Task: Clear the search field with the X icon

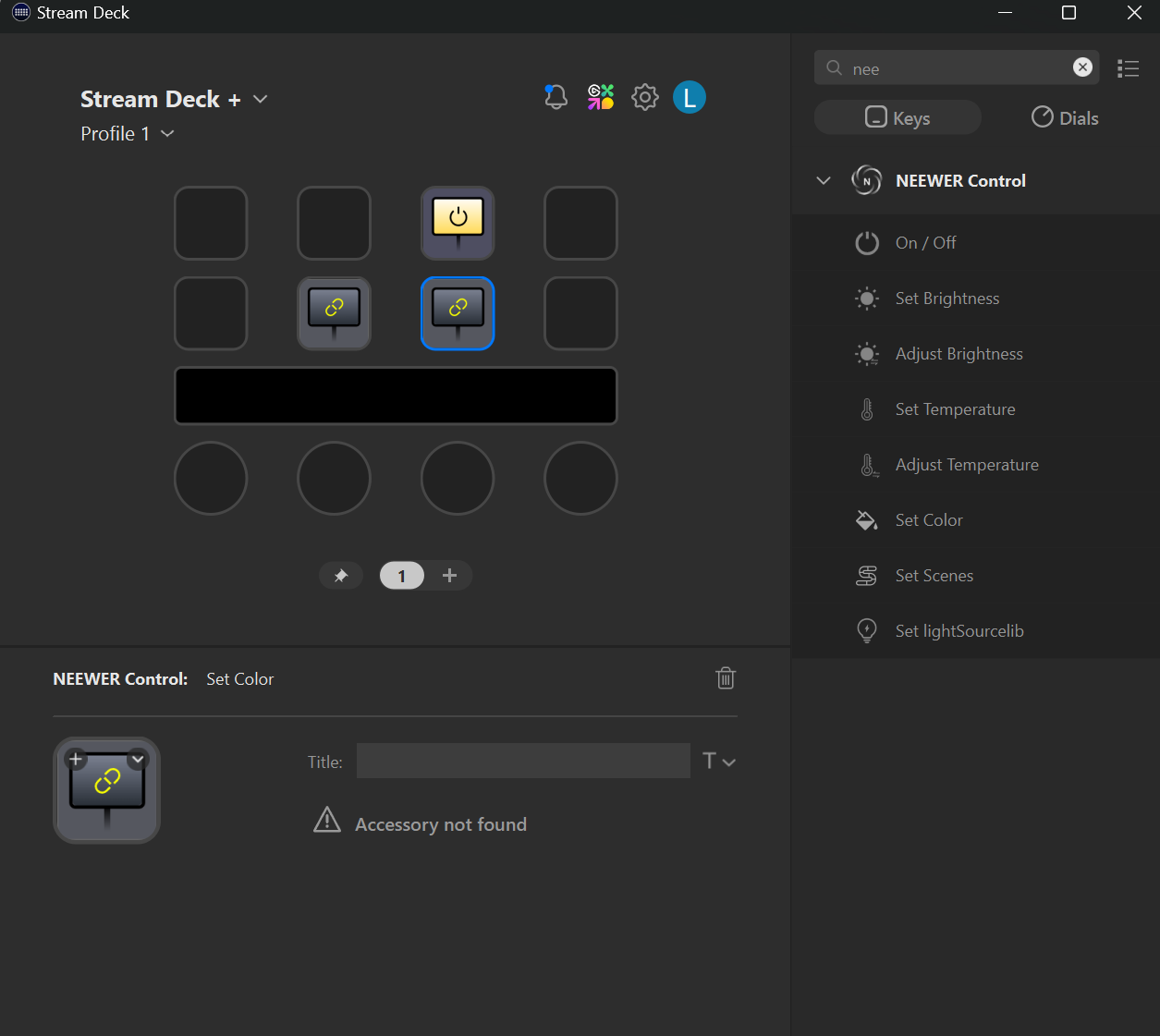Action: pyautogui.click(x=1082, y=67)
